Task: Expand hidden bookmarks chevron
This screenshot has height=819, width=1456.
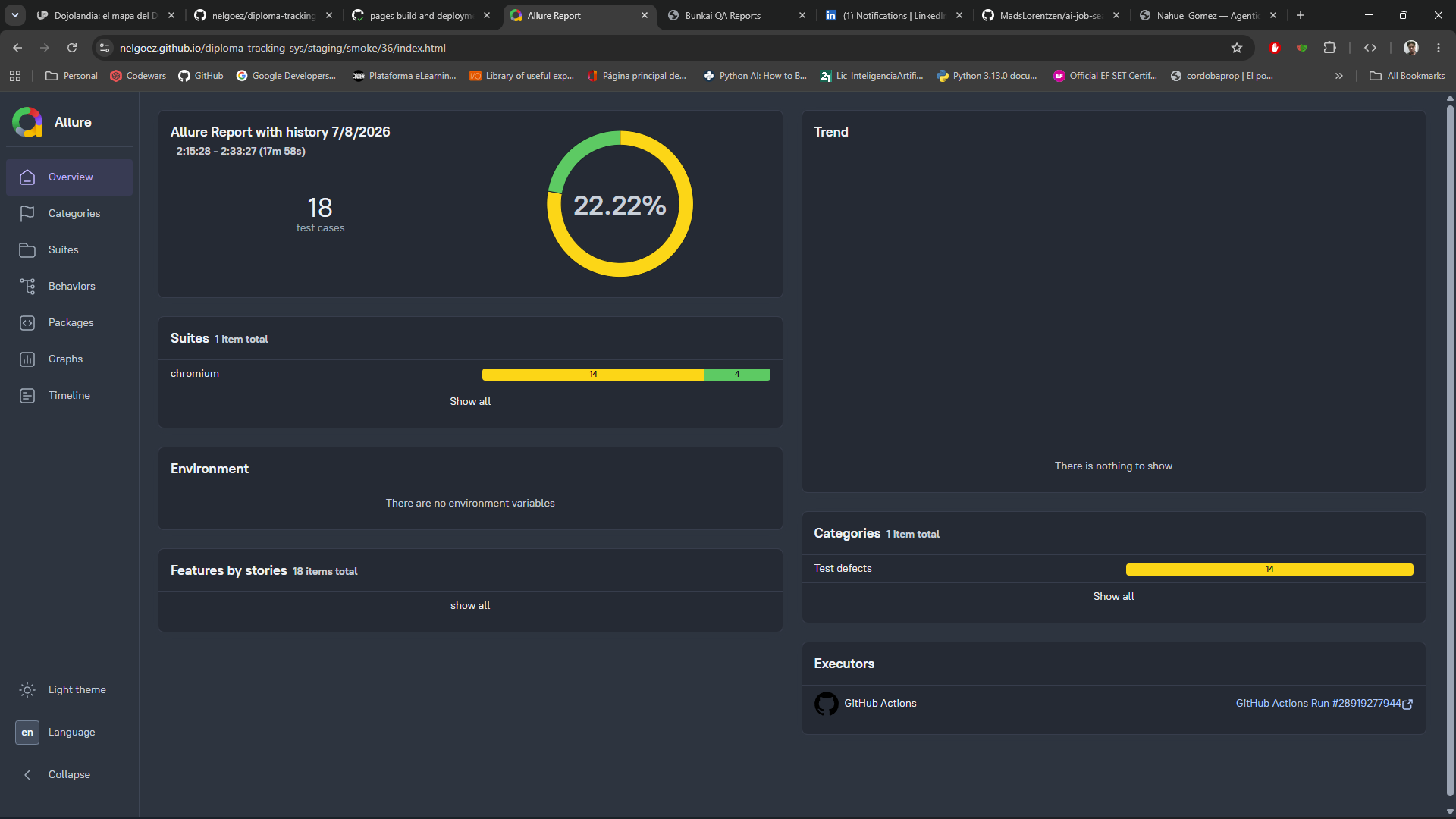Action: pyautogui.click(x=1339, y=76)
